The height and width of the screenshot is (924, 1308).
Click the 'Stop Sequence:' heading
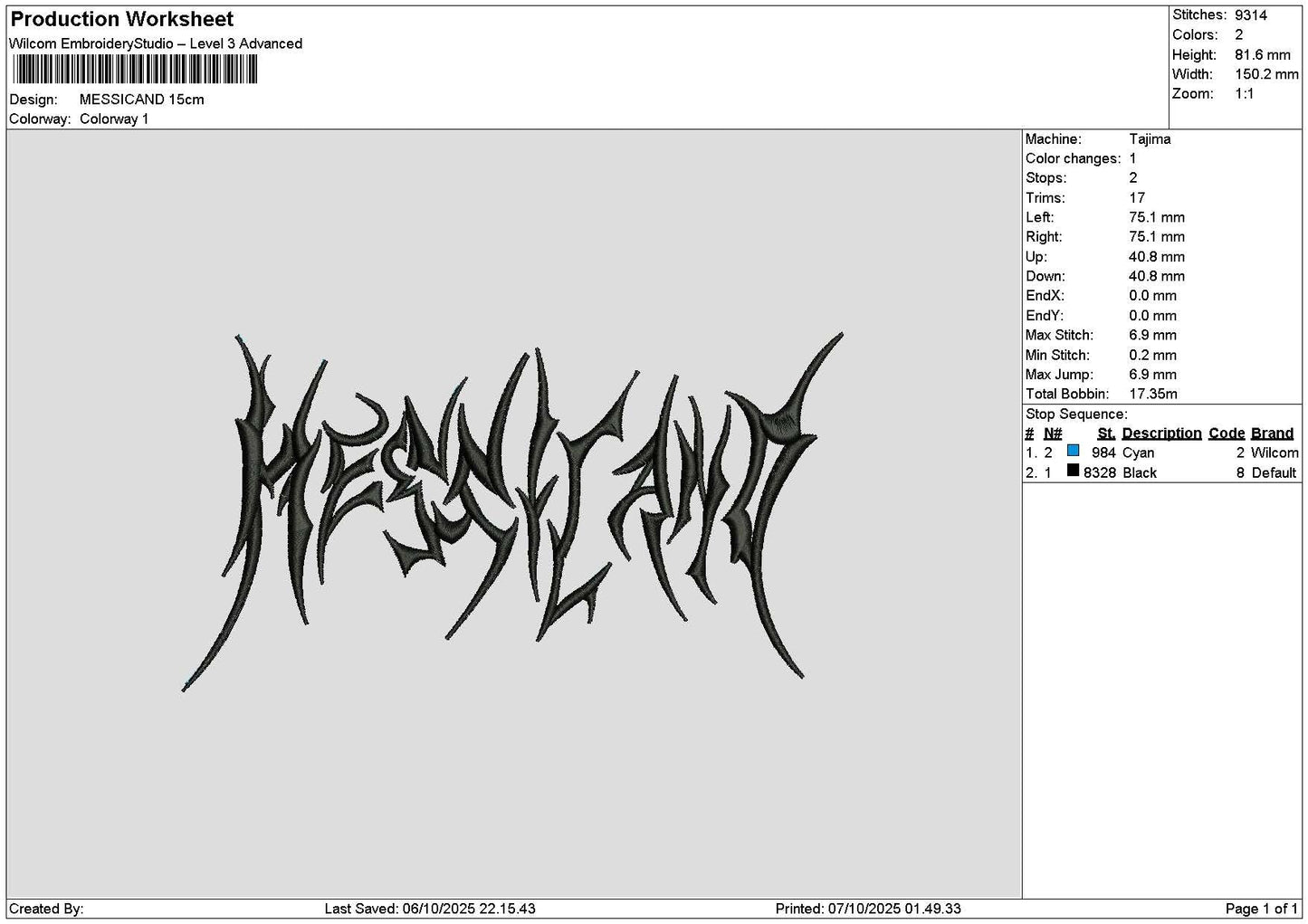pyautogui.click(x=1076, y=414)
